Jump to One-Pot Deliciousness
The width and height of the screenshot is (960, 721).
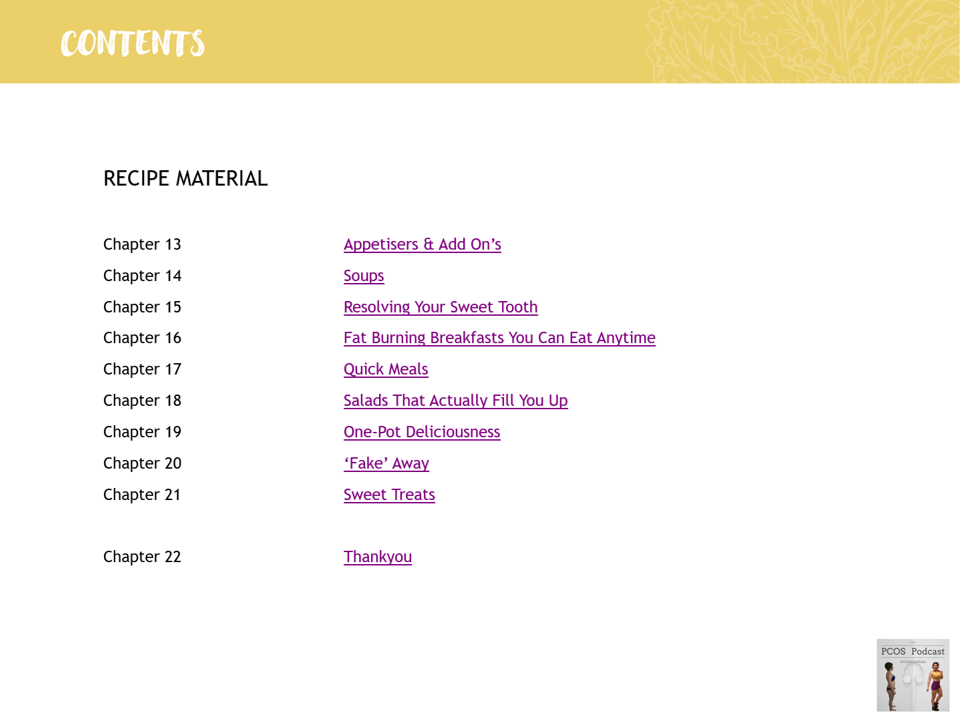click(422, 431)
